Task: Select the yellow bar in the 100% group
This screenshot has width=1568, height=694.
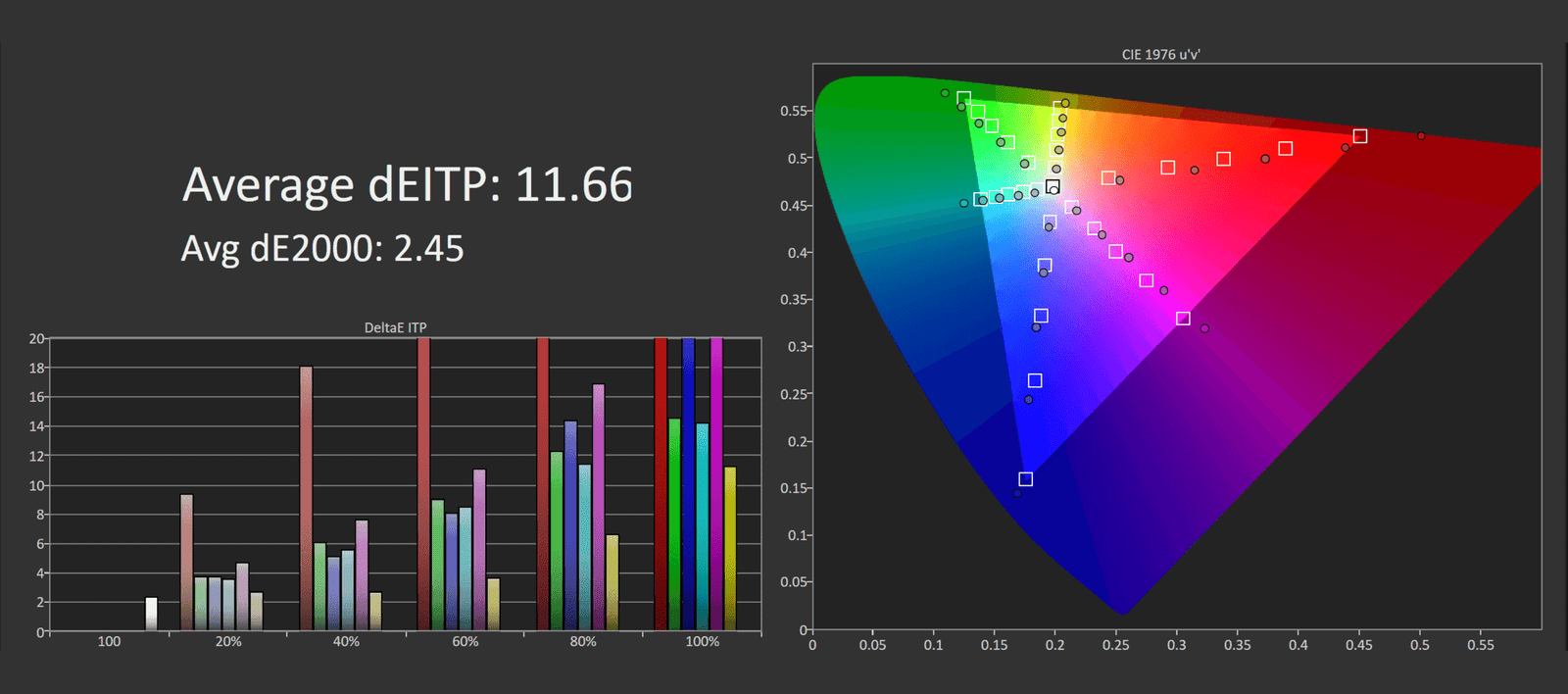Action: (x=730, y=548)
